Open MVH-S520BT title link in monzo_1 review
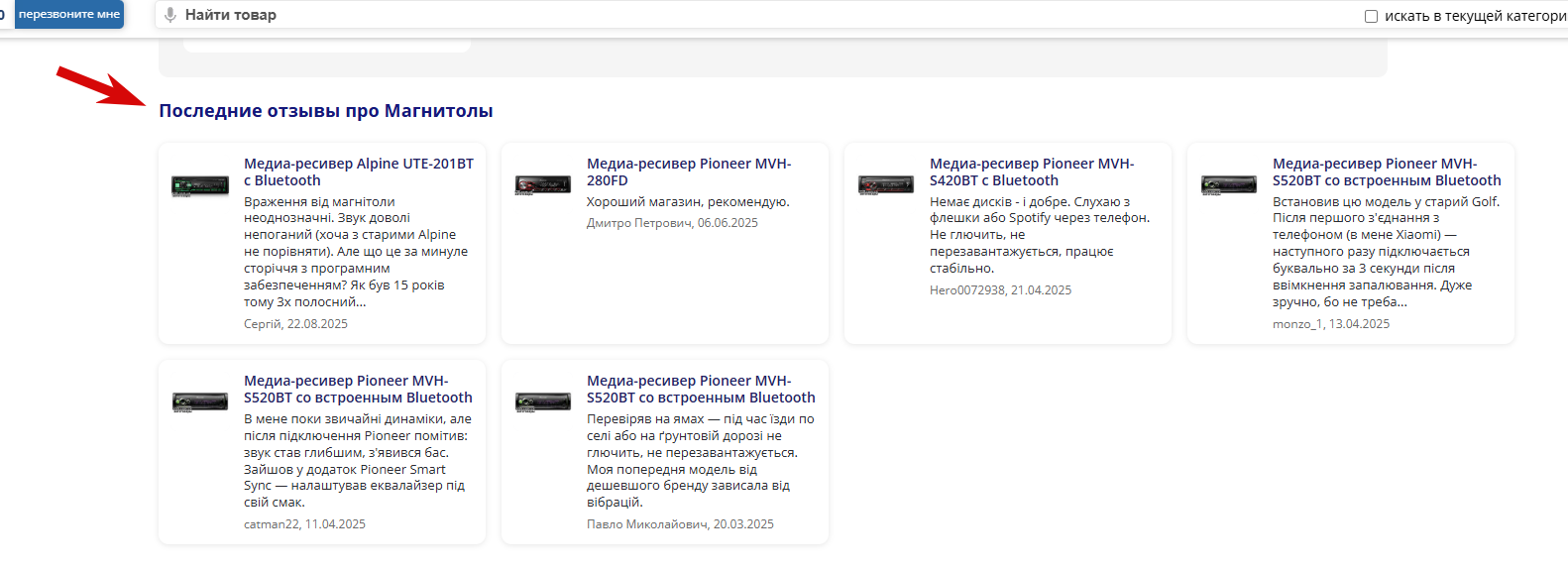Image resolution: width=1568 pixels, height=571 pixels. click(1387, 171)
